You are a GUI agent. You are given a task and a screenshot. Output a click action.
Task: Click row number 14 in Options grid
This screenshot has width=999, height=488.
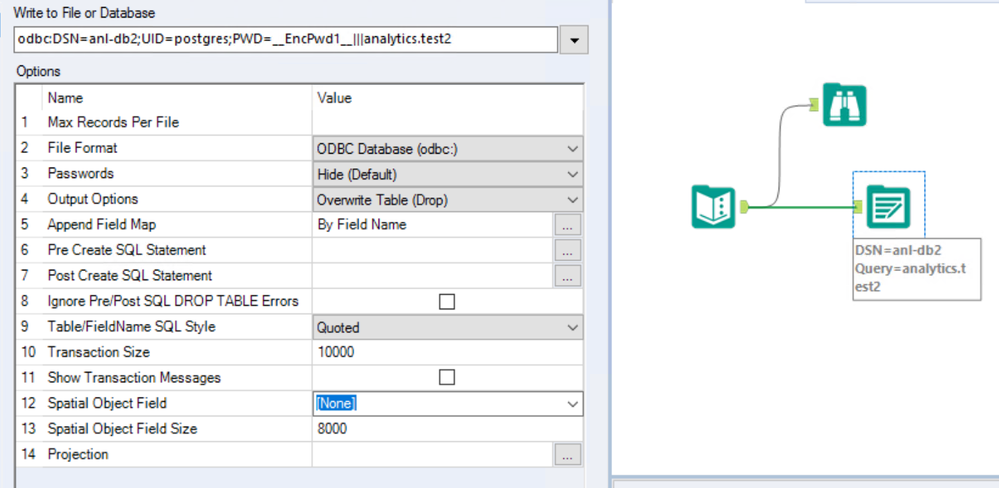coord(27,454)
